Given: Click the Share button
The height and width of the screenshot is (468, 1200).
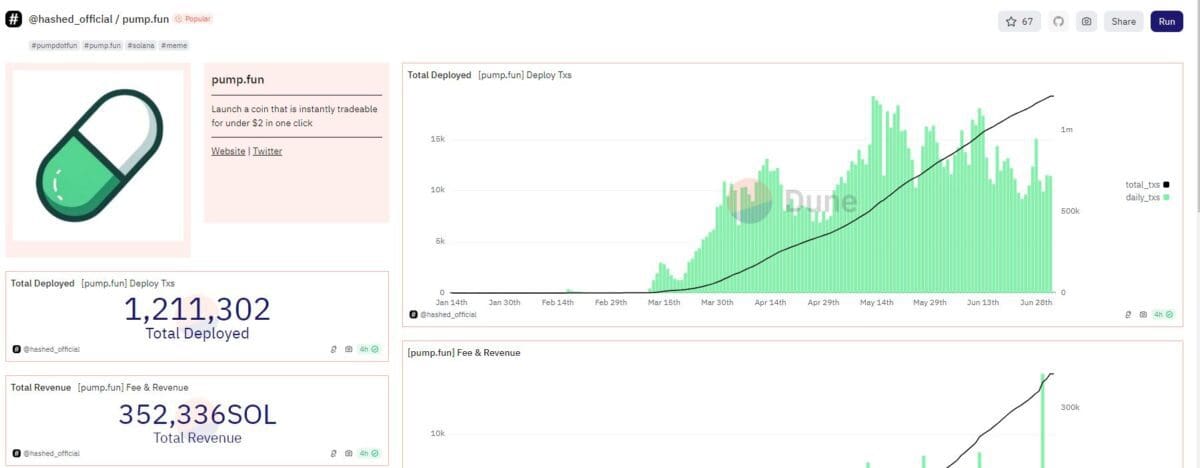Looking at the screenshot, I should pyautogui.click(x=1123, y=21).
